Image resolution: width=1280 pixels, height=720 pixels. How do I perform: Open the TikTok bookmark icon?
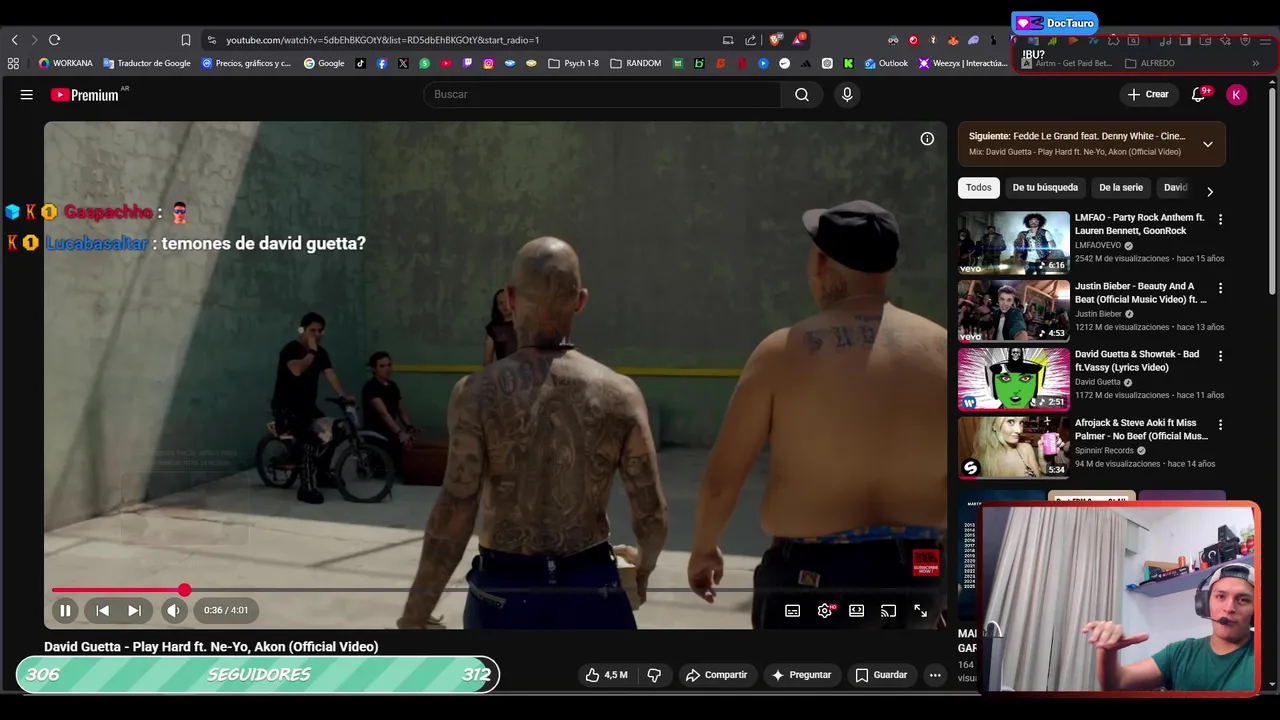[x=360, y=63]
